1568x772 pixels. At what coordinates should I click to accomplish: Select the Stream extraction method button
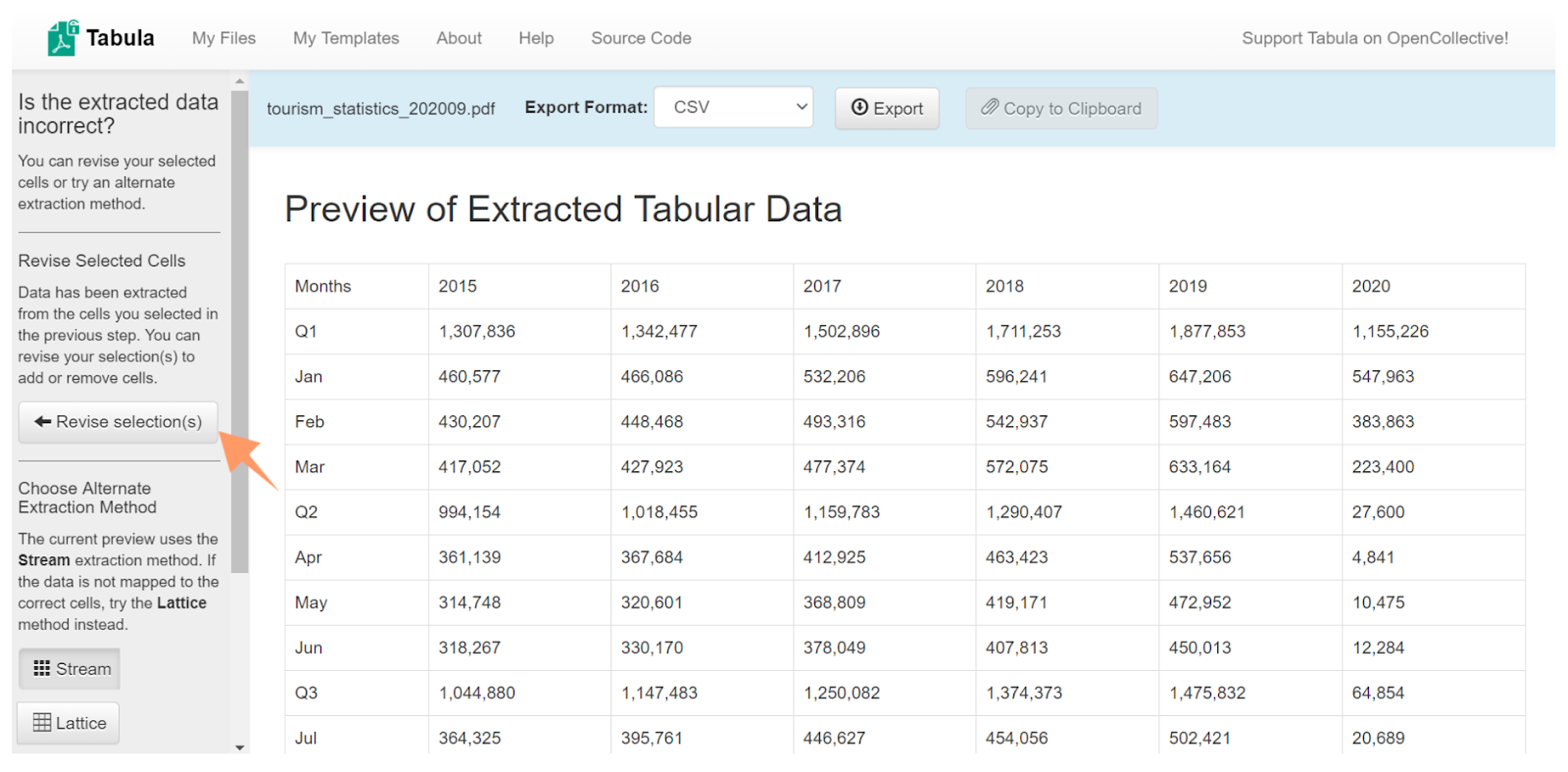click(70, 669)
